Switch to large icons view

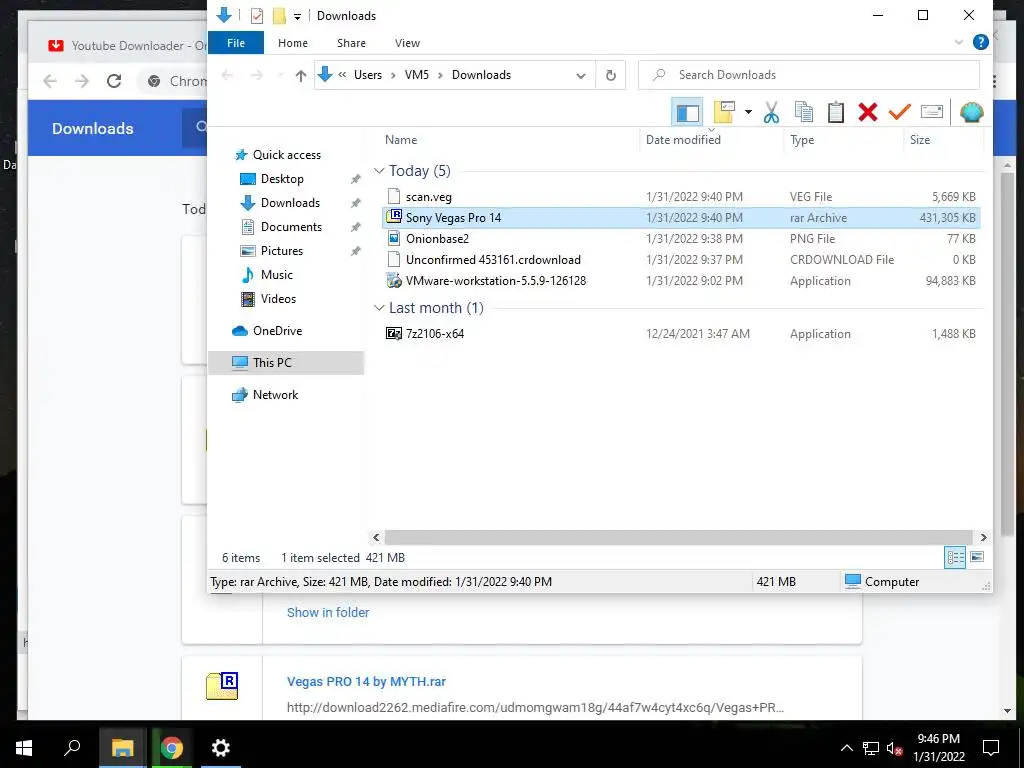click(x=977, y=557)
